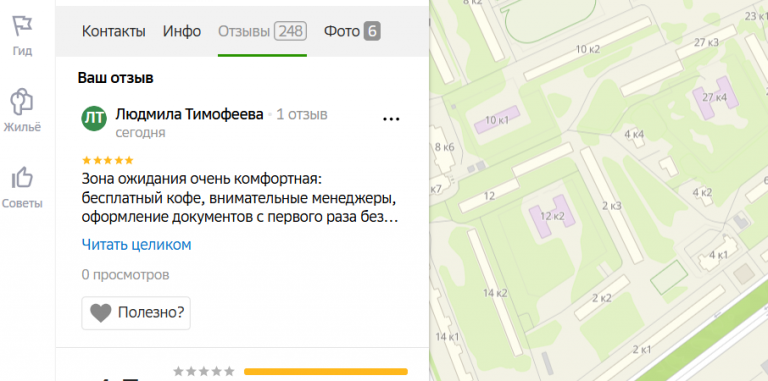768x381 pixels.
Task: Click the yellow five-star rating distribution bar
Action: pyautogui.click(x=326, y=372)
